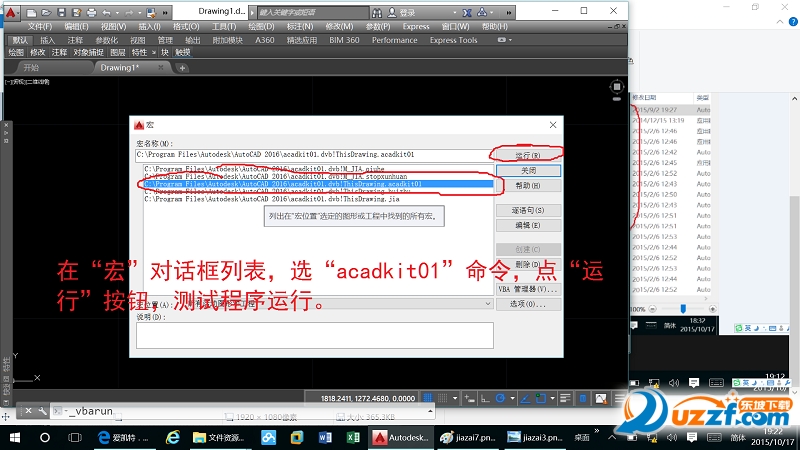Add new drawing tab with plus button

(x=182, y=68)
